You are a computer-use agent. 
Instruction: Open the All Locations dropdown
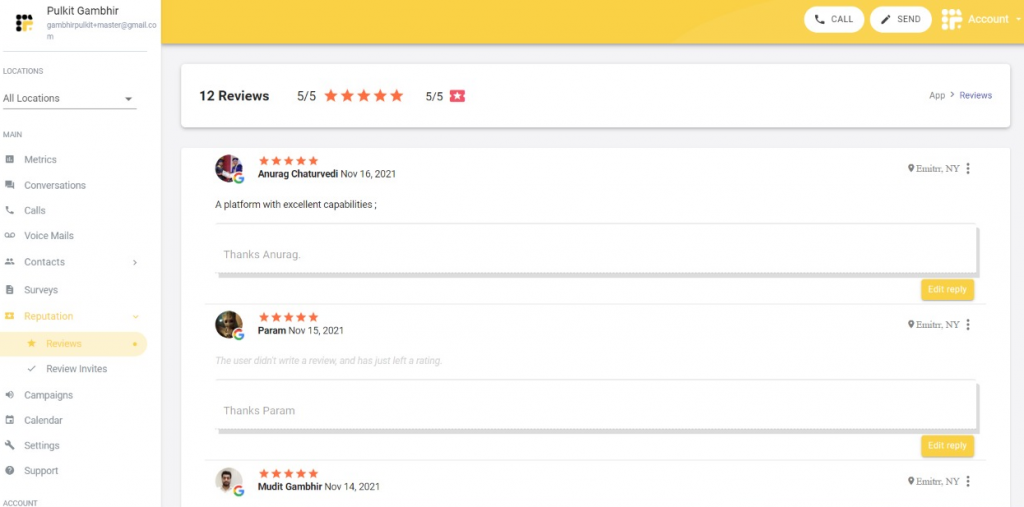(x=69, y=98)
